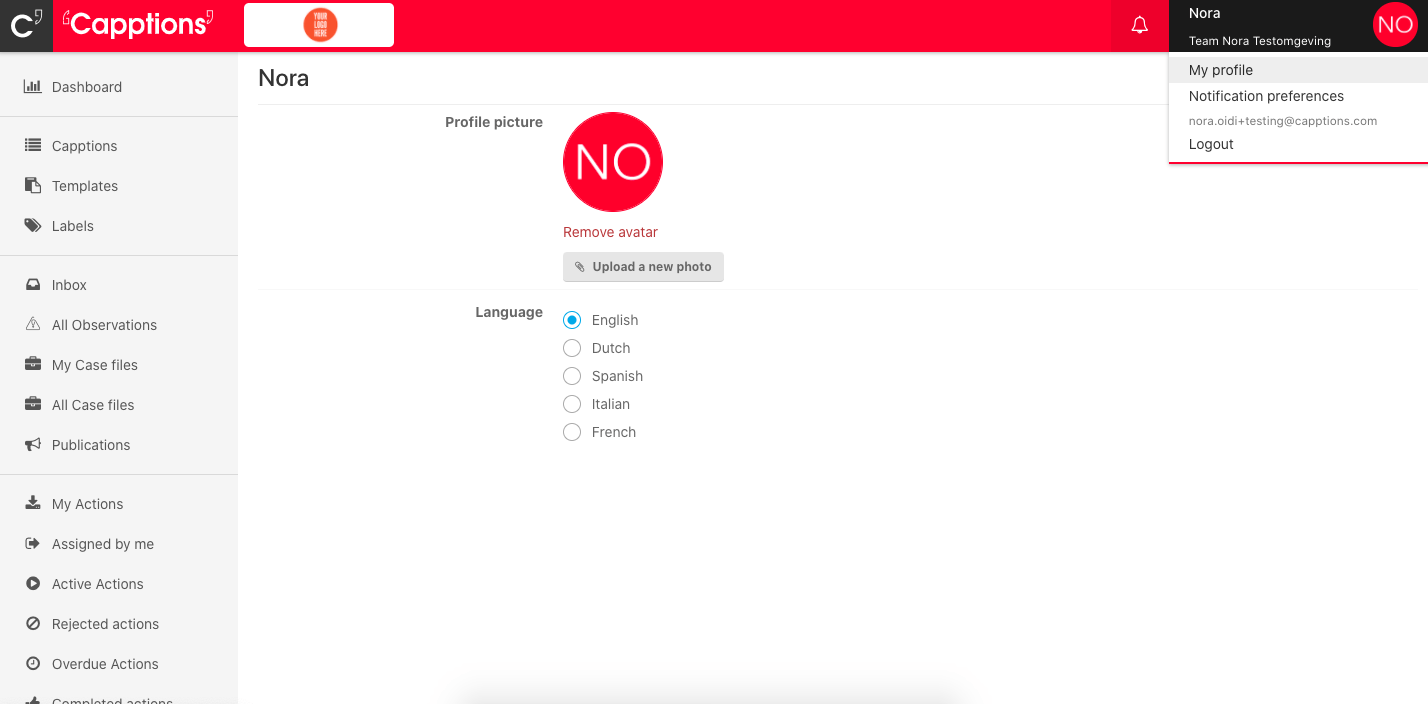Click the Labels tag icon

click(x=32, y=226)
